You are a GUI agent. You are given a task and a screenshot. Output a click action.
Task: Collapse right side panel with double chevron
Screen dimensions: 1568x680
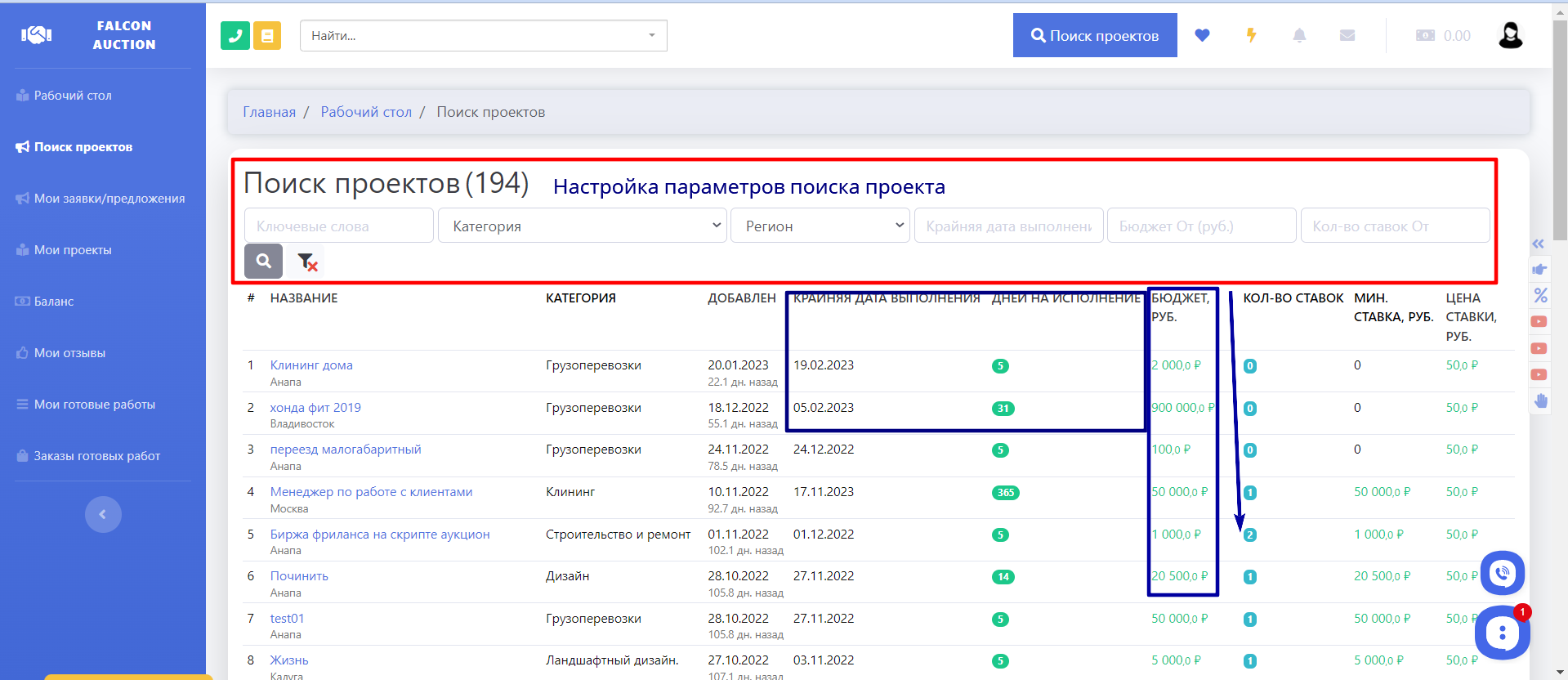[x=1539, y=244]
